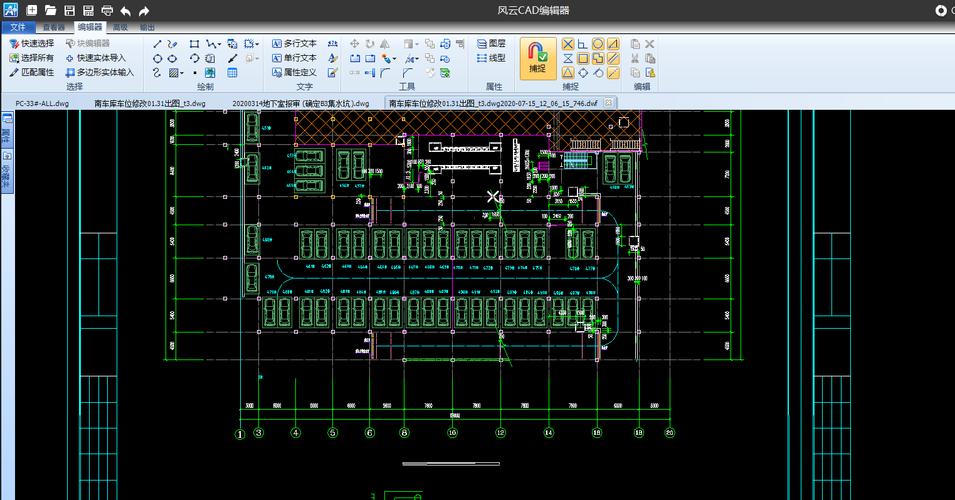The width and height of the screenshot is (955, 500).
Task: Open the File (文件) menu
Action: pos(18,28)
